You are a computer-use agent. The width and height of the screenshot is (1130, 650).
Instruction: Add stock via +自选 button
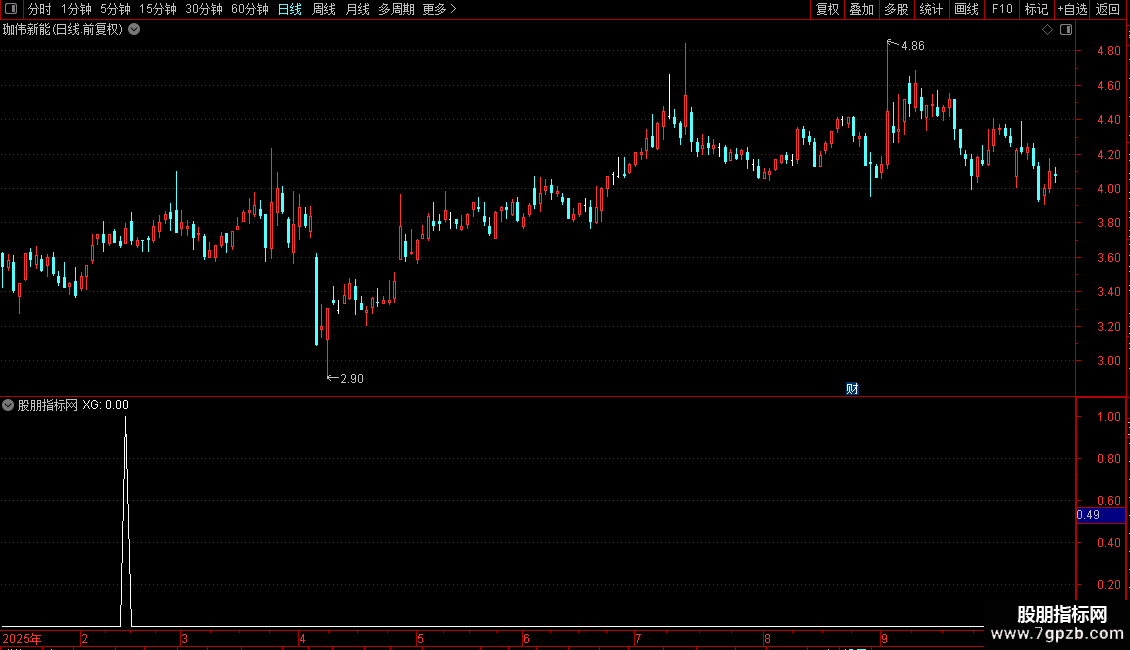coord(1072,9)
